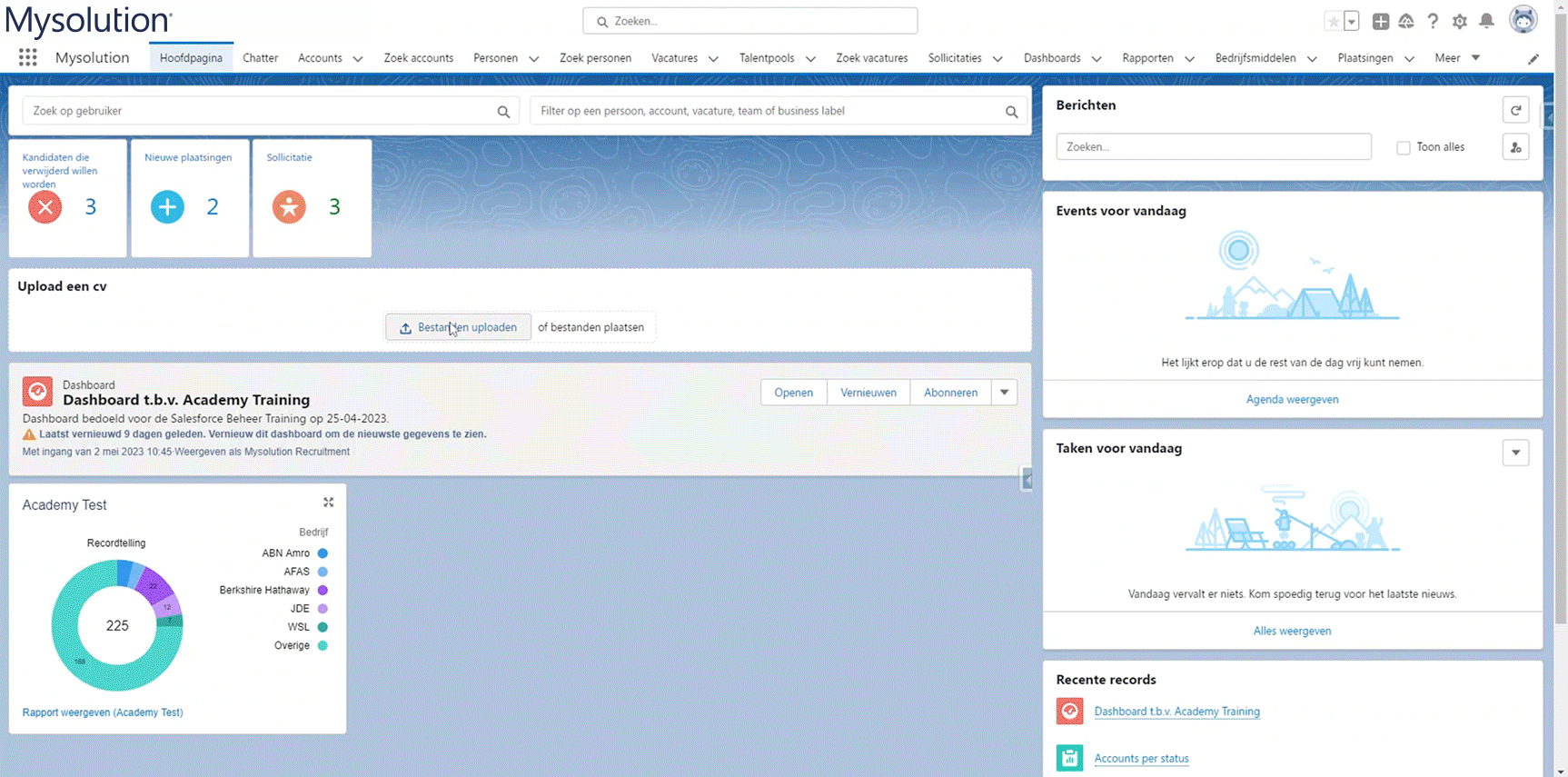The width and height of the screenshot is (1568, 777).
Task: Open the App Launcher grid icon
Action: point(27,58)
